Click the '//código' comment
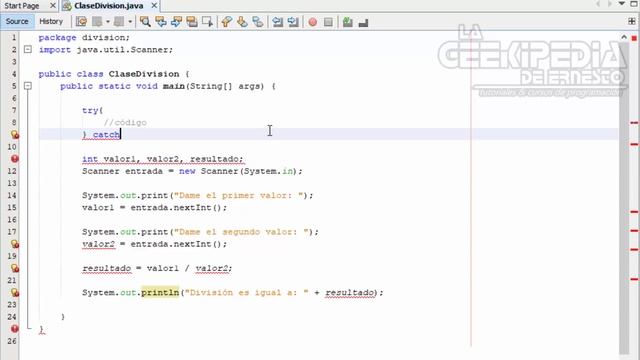The width and height of the screenshot is (640, 360). pyautogui.click(x=125, y=122)
